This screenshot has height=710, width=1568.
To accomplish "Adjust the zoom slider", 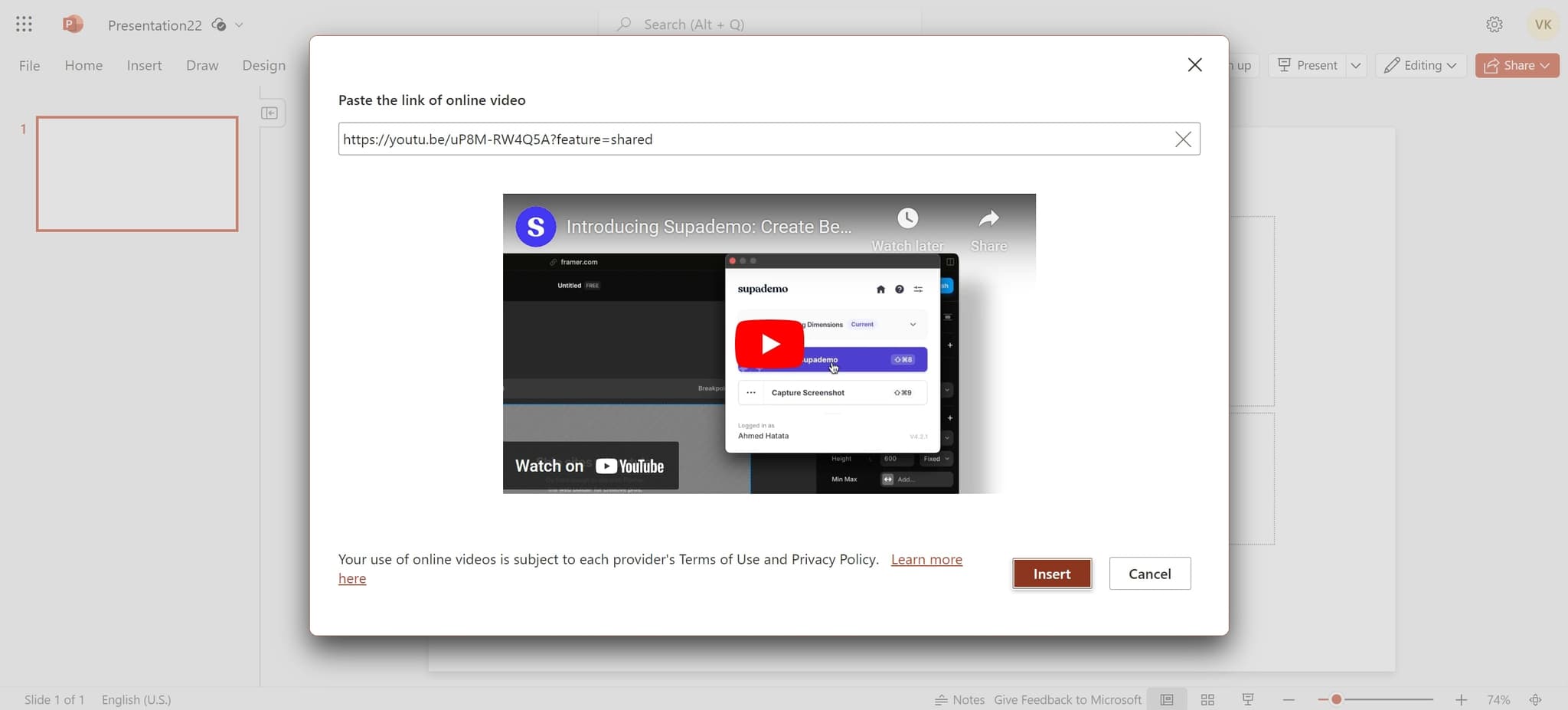I will point(1335,699).
